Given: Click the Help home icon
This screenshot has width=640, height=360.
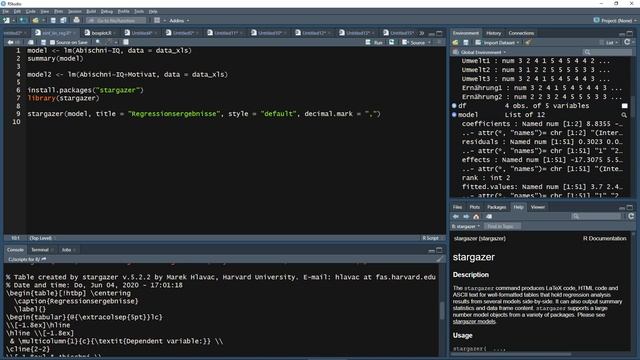Looking at the screenshot, I should click(x=476, y=216).
